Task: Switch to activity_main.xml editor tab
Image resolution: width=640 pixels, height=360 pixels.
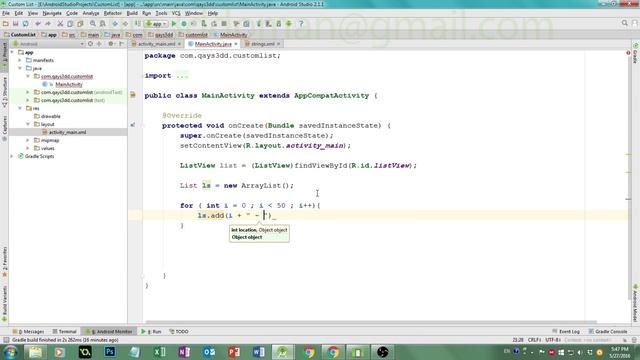Action: (157, 44)
